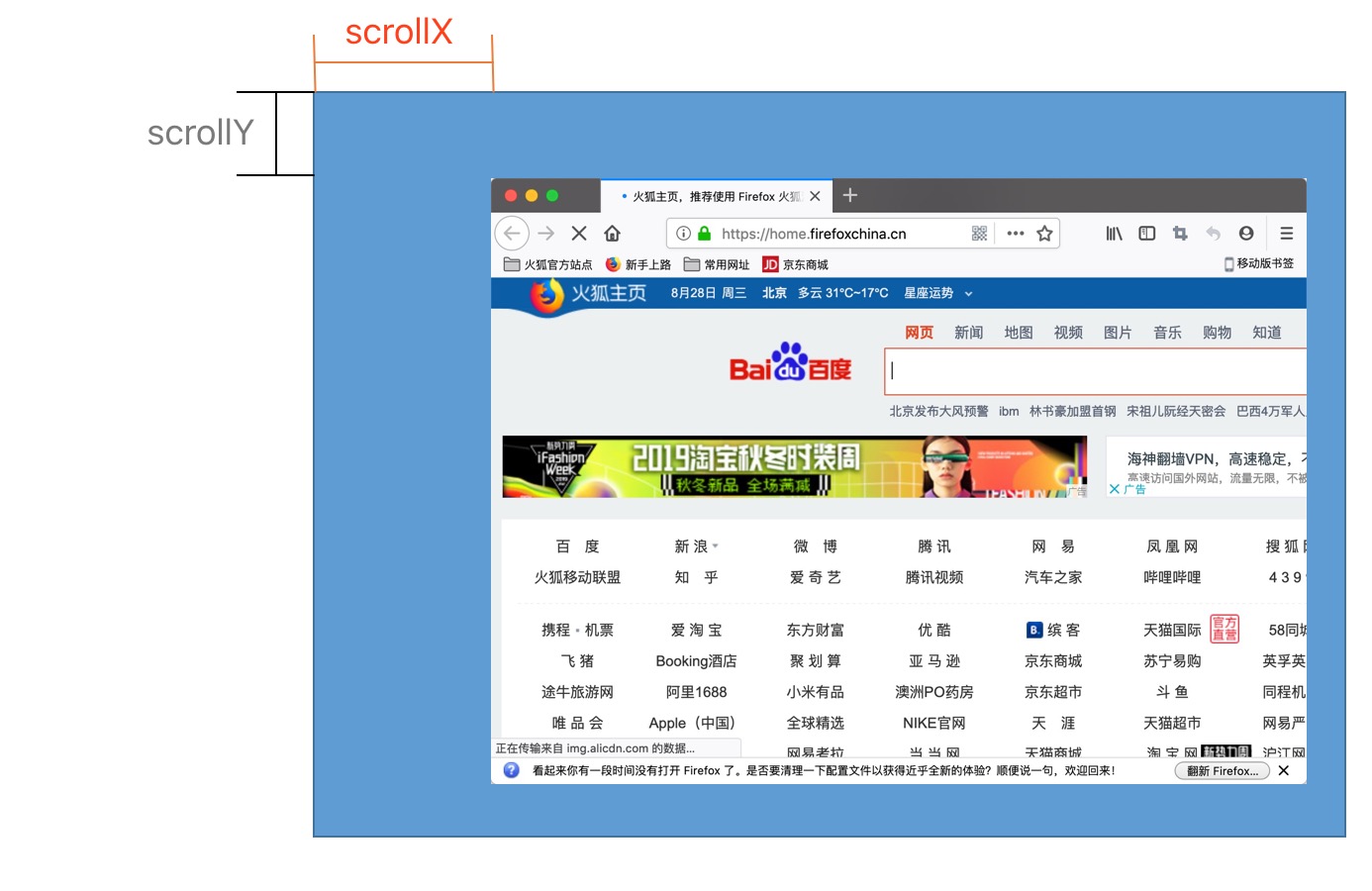
Task: Open the page actions ellipsis icon
Action: pos(1015,233)
